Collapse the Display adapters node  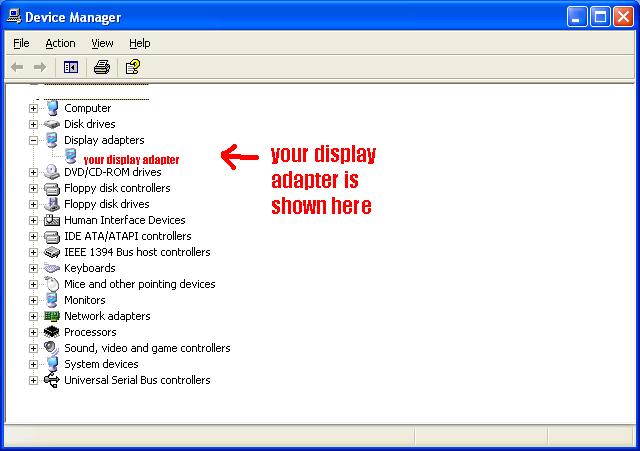[33, 140]
